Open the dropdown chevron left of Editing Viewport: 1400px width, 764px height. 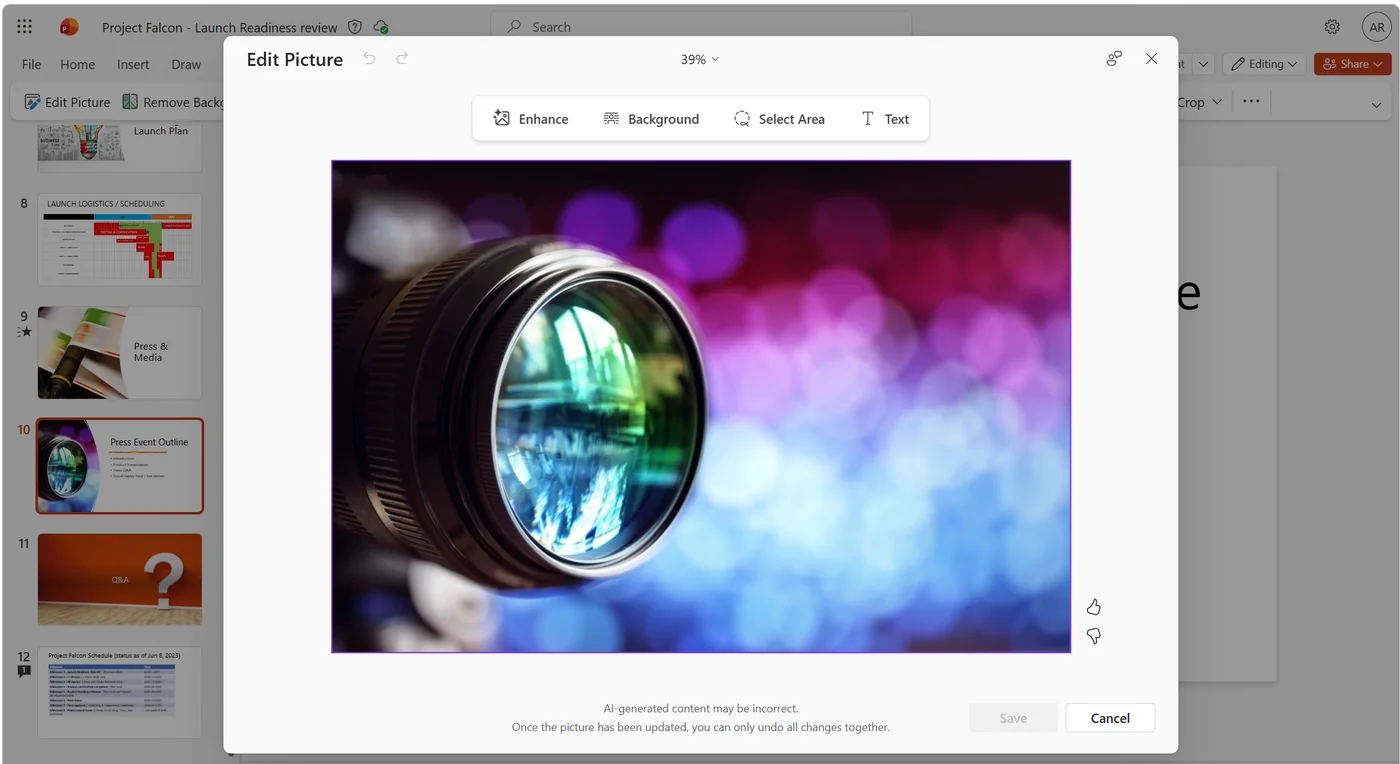click(1204, 63)
